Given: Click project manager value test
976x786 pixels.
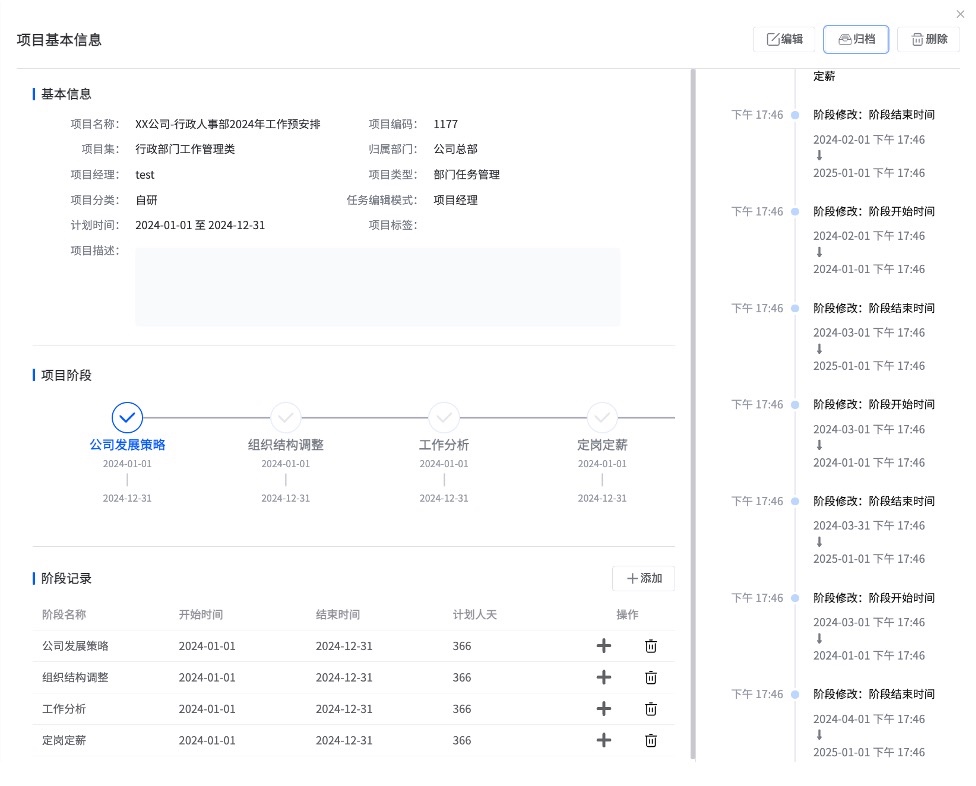Looking at the screenshot, I should point(144,175).
